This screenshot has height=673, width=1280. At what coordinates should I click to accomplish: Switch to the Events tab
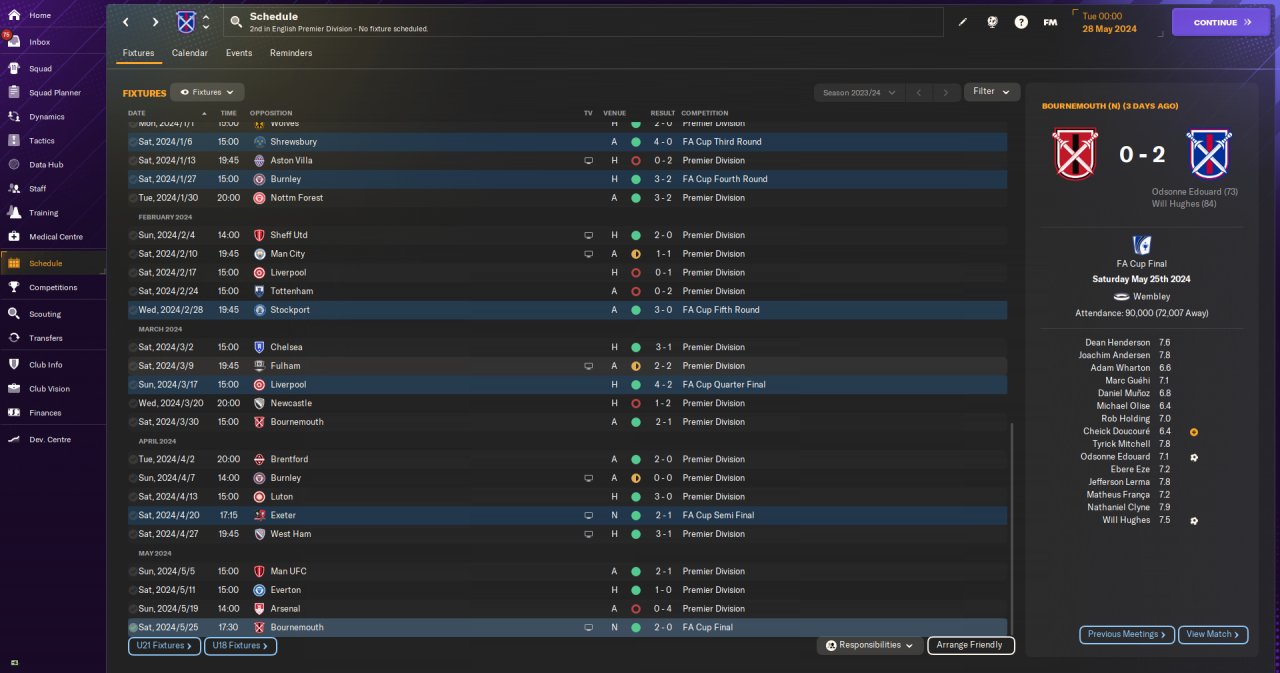[239, 53]
